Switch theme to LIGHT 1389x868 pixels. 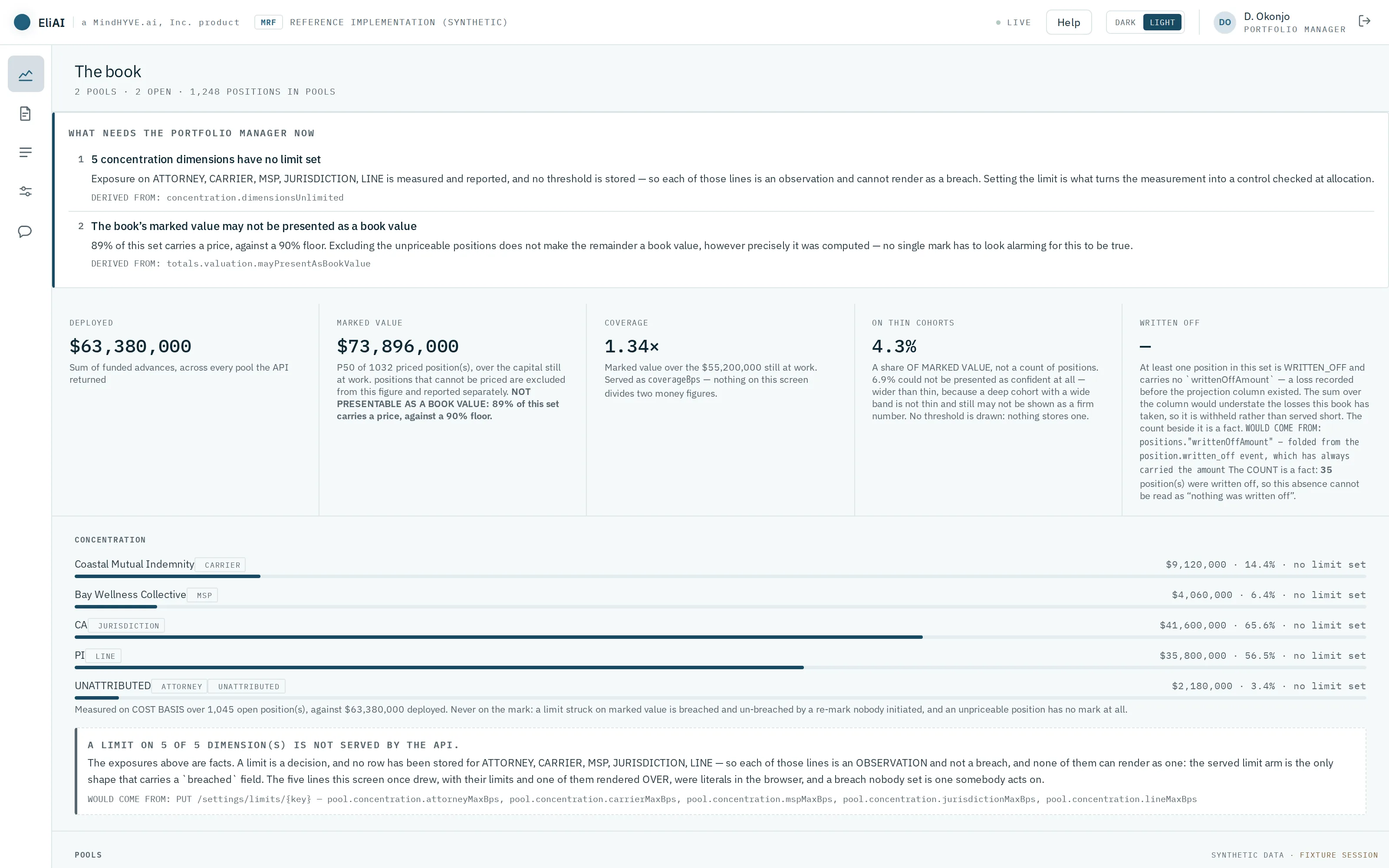(x=1162, y=23)
